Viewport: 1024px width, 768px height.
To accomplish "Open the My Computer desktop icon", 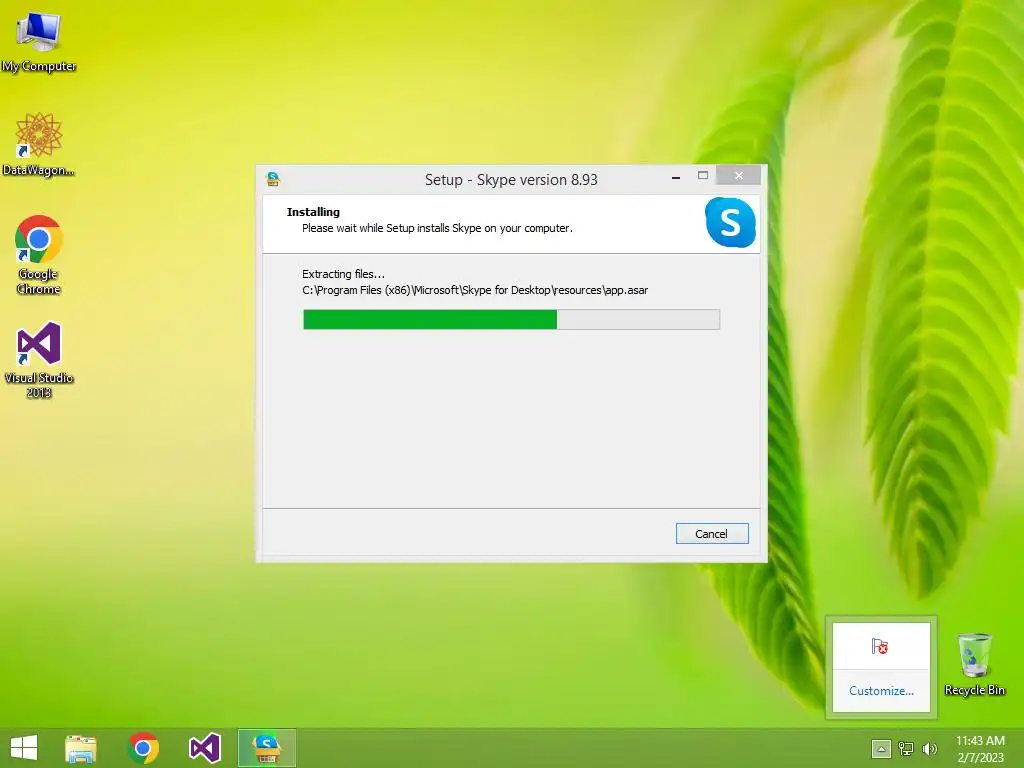I will [x=39, y=42].
